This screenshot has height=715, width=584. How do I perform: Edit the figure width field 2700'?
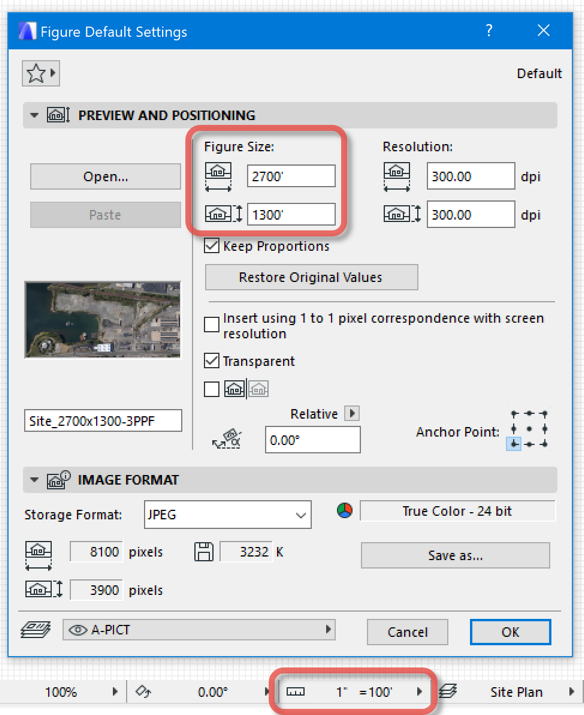pos(291,176)
